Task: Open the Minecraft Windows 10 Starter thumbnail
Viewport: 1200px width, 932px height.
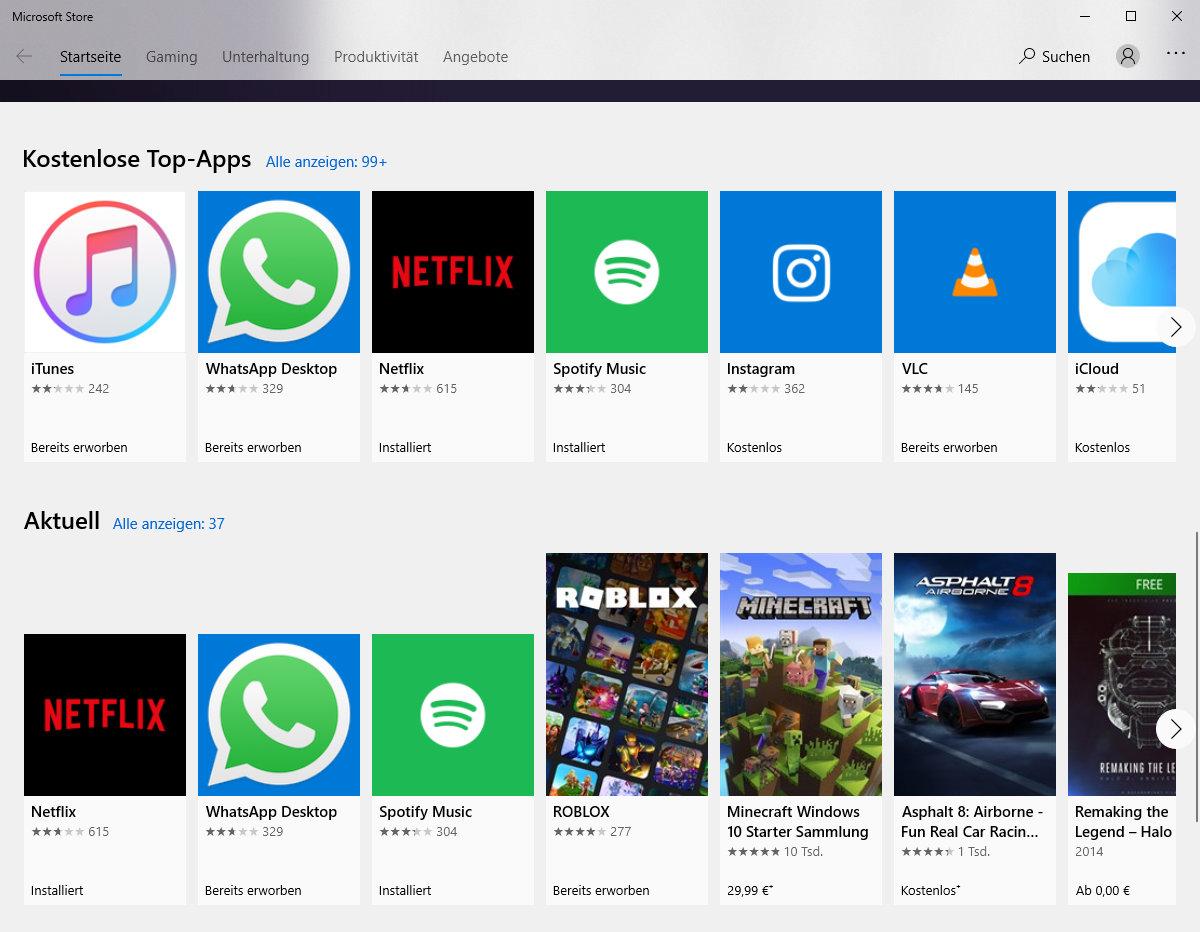Action: (800, 674)
